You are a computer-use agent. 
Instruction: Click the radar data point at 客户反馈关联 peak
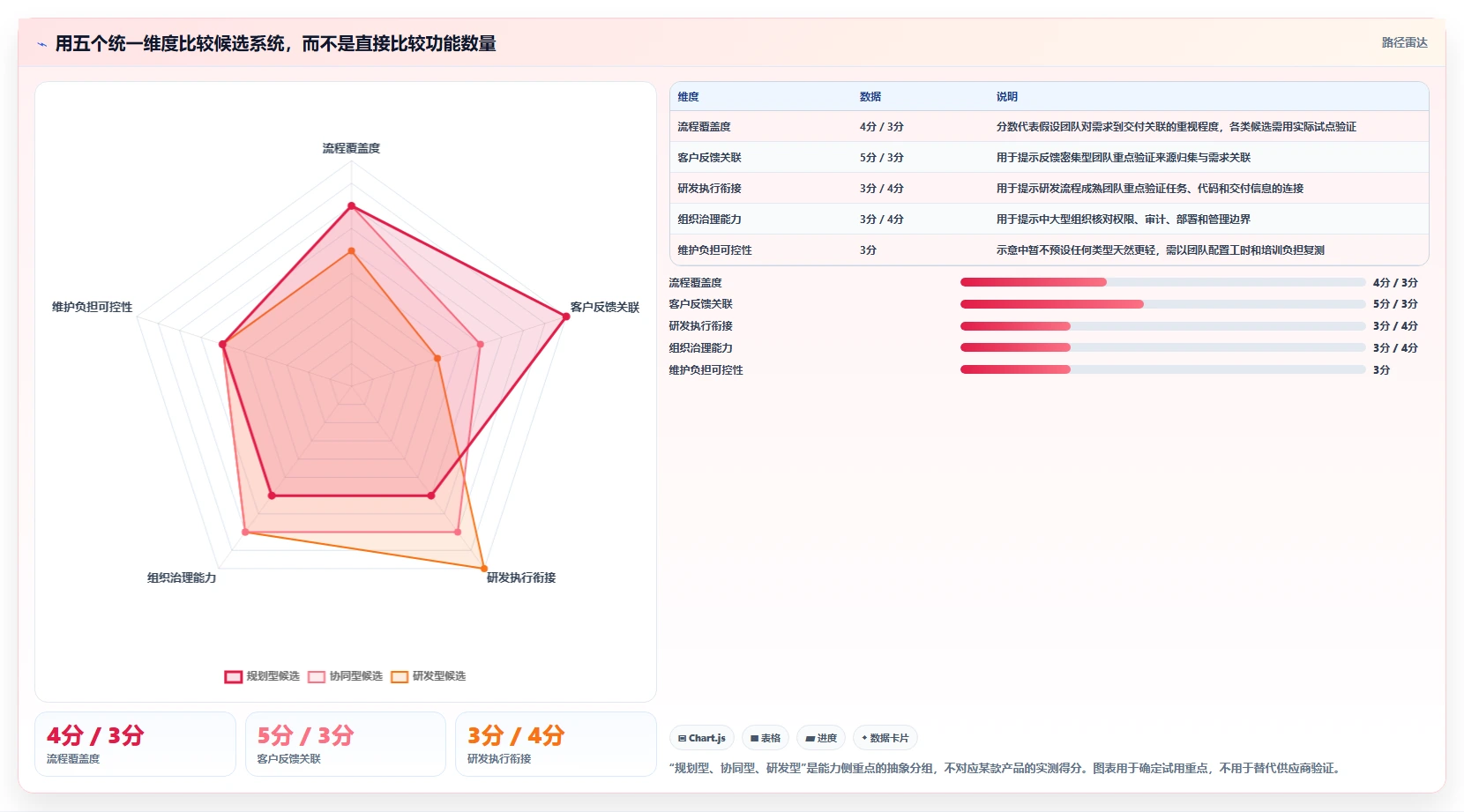point(566,316)
